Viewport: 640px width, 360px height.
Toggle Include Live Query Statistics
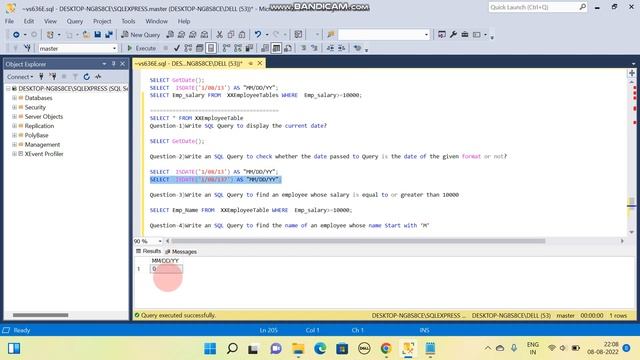238,48
